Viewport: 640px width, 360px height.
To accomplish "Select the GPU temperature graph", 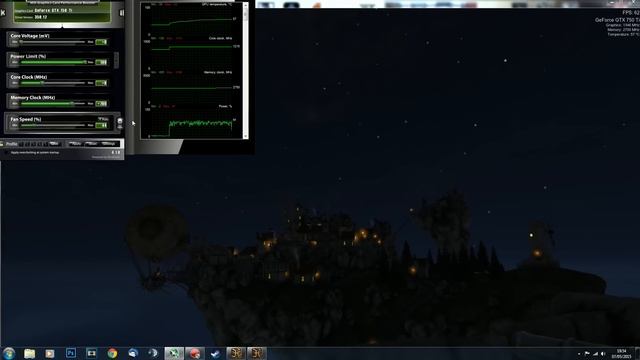I will (192, 20).
